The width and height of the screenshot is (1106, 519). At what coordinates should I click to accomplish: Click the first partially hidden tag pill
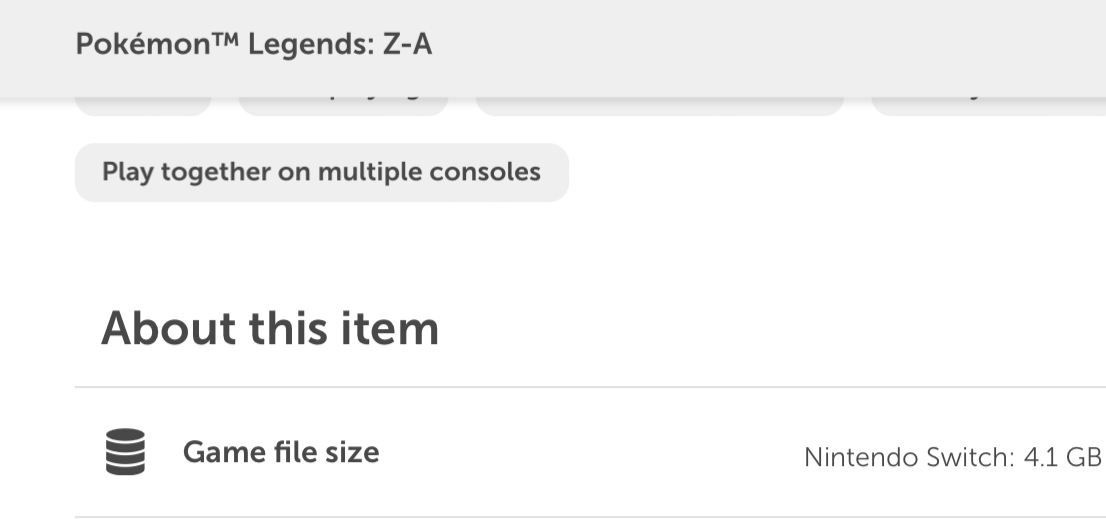(x=143, y=106)
